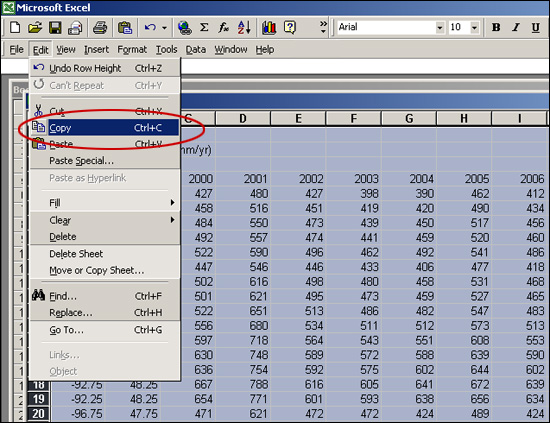
Task: Click the AutoSum sigma icon
Action: click(204, 27)
